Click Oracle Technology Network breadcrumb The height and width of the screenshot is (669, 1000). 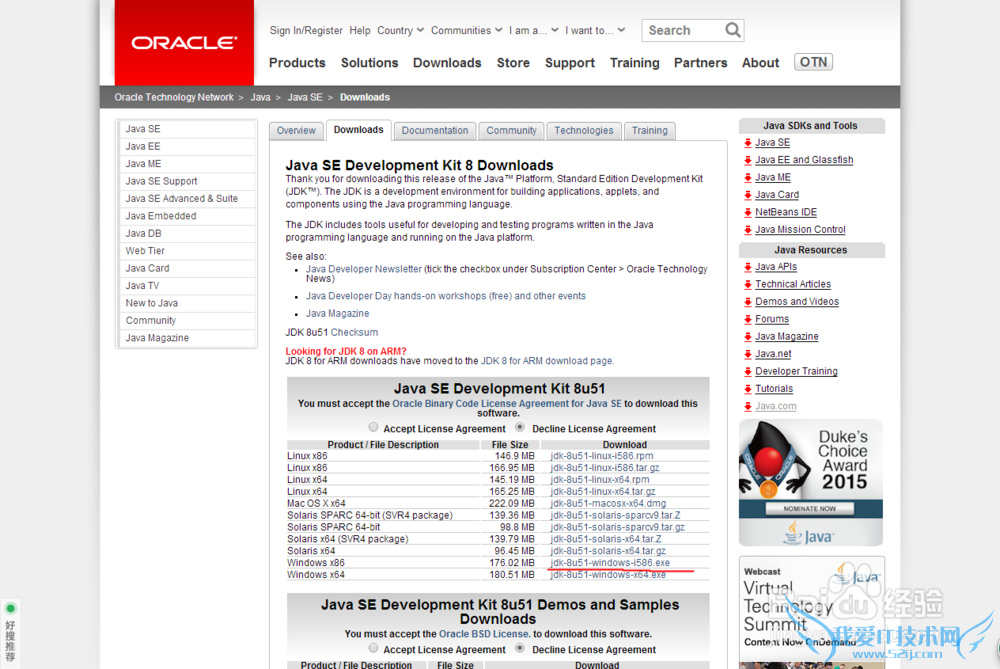pos(174,97)
